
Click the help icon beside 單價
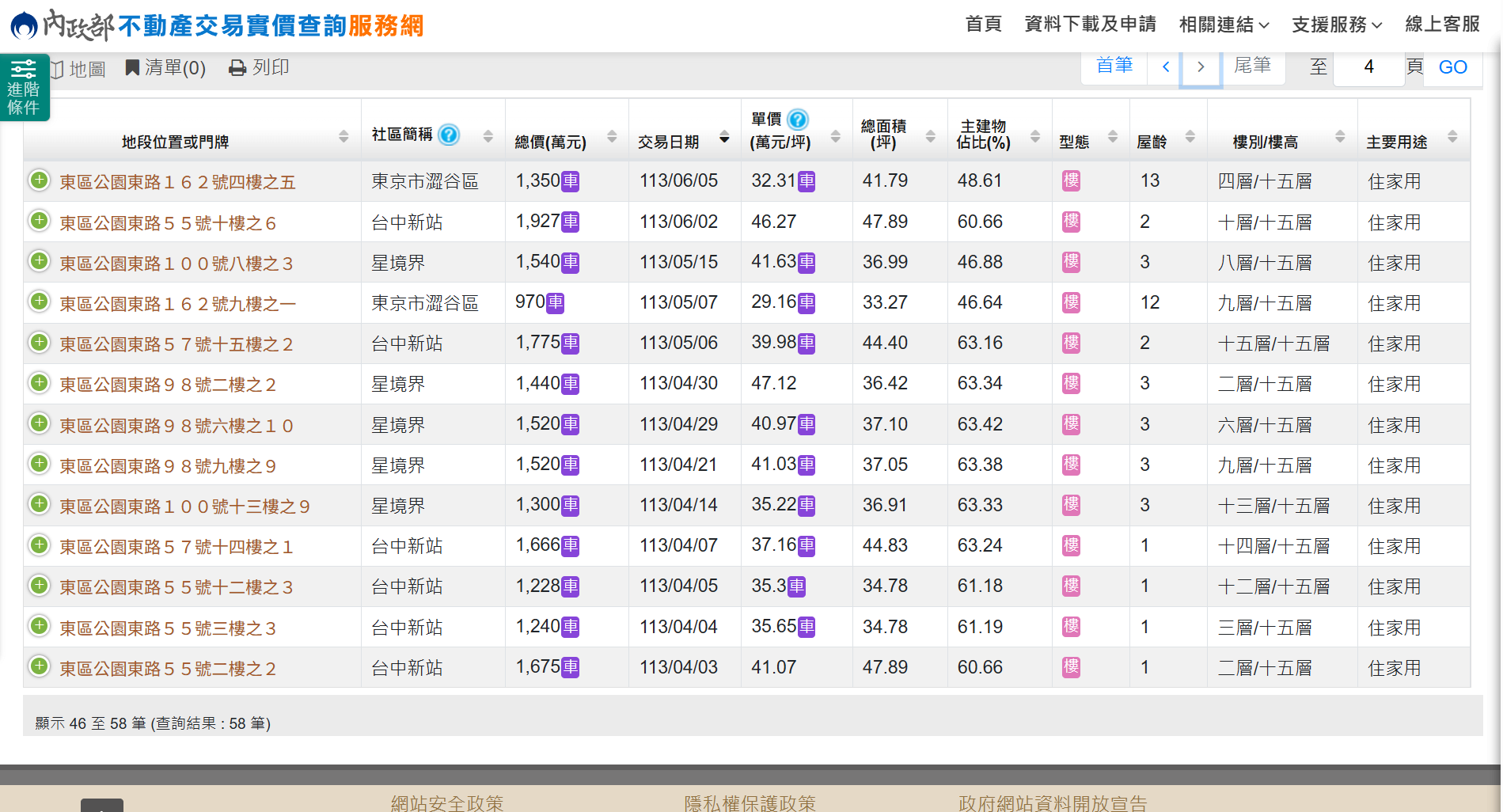tap(798, 120)
